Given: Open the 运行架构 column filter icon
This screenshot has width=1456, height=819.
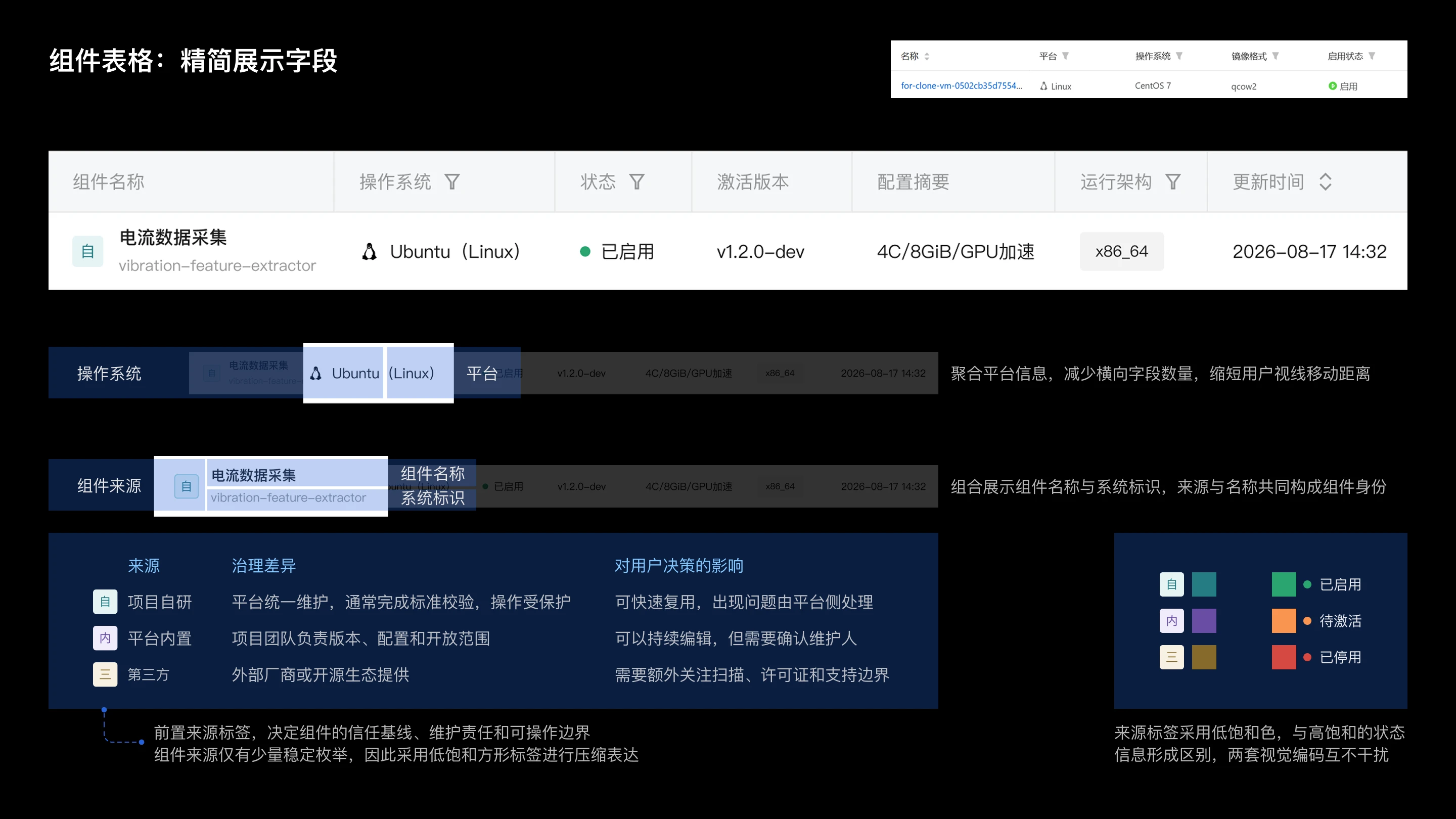Looking at the screenshot, I should 1173,182.
